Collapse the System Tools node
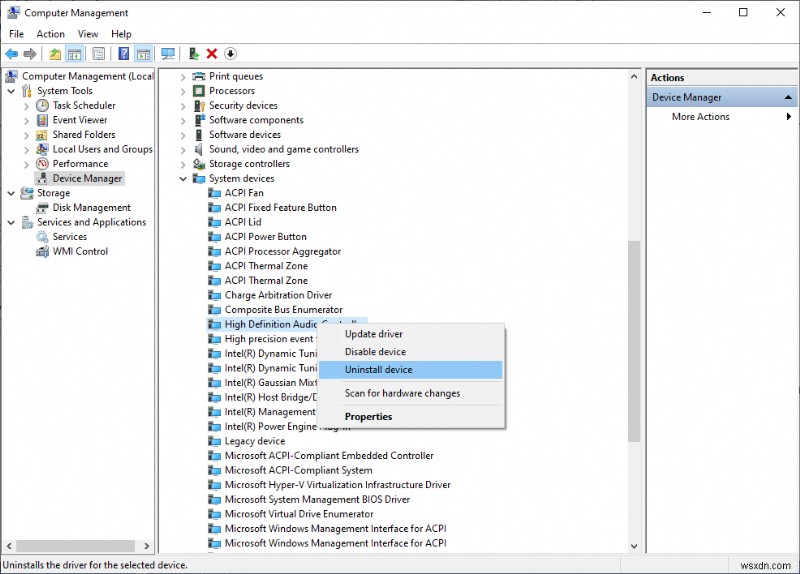The height and width of the screenshot is (574, 800). click(11, 91)
